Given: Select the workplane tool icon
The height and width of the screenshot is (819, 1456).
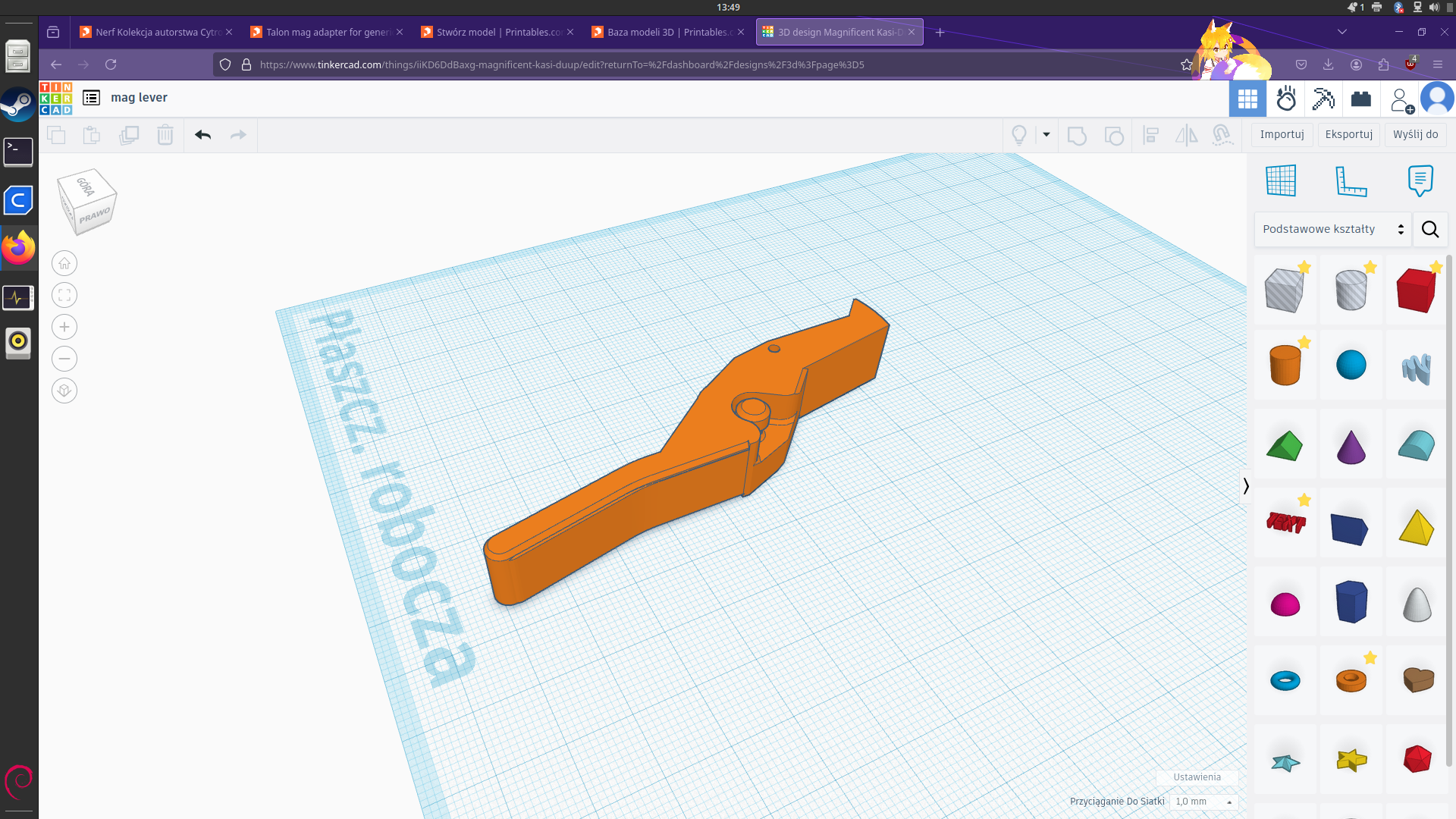Looking at the screenshot, I should click(1281, 180).
